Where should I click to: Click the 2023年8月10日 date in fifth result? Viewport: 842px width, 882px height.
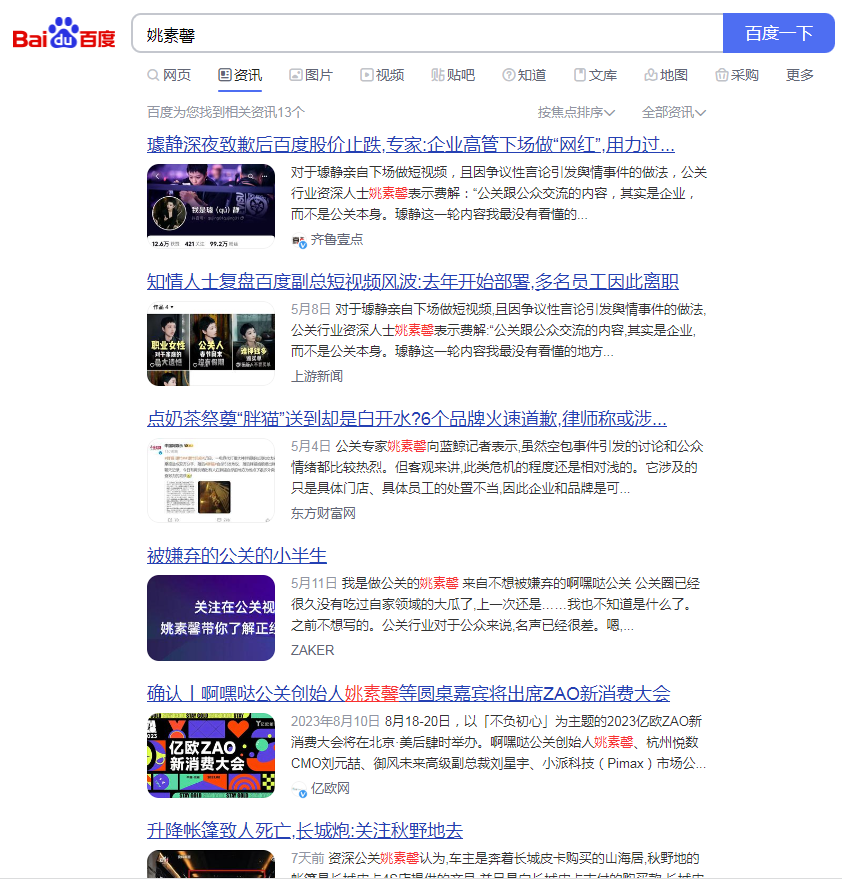[335, 721]
